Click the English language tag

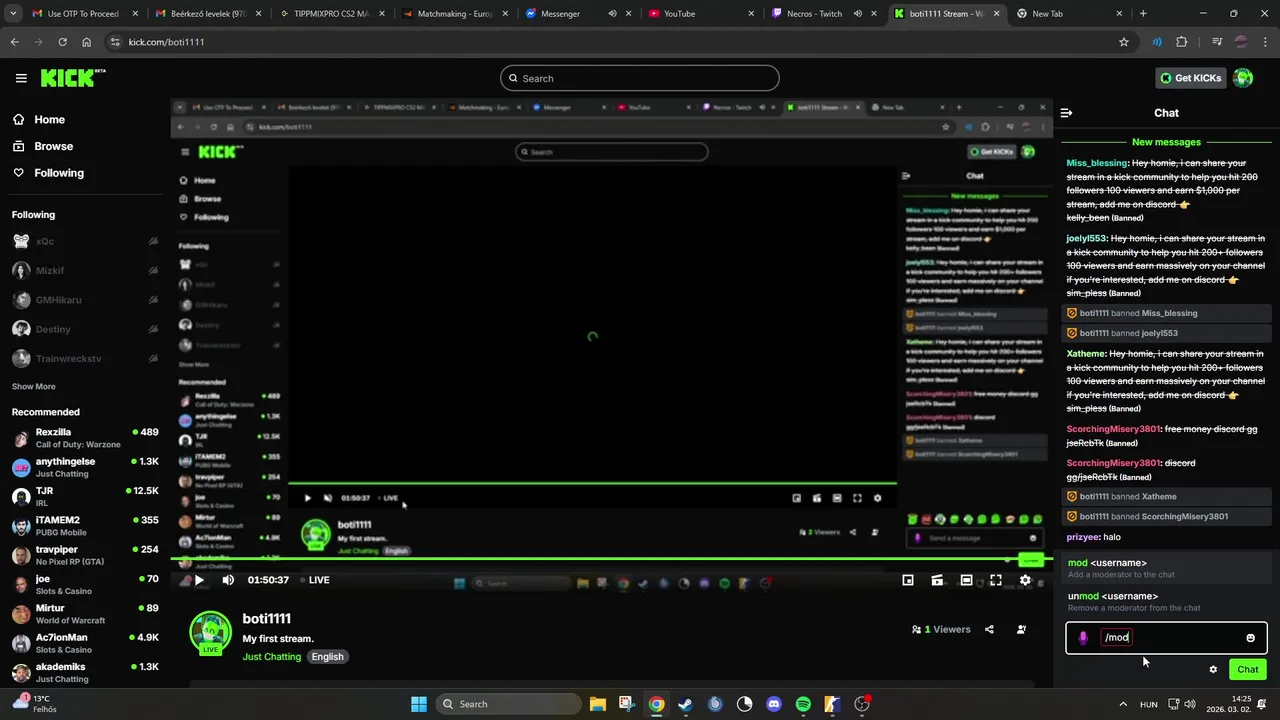click(x=327, y=657)
